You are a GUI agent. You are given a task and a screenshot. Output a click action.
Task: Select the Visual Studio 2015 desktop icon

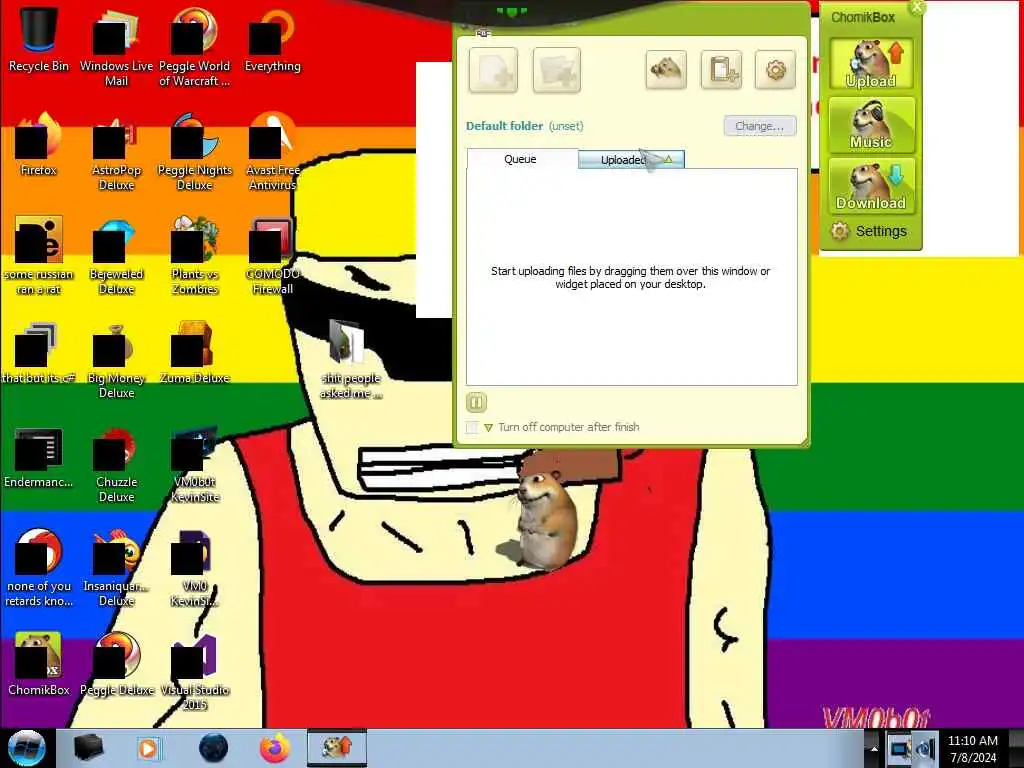[195, 671]
